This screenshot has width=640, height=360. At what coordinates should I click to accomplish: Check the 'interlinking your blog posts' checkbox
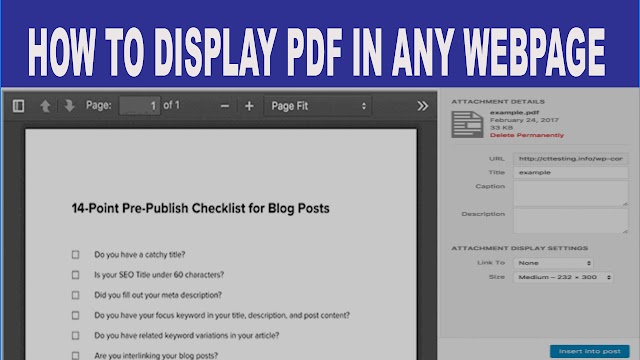tap(76, 356)
